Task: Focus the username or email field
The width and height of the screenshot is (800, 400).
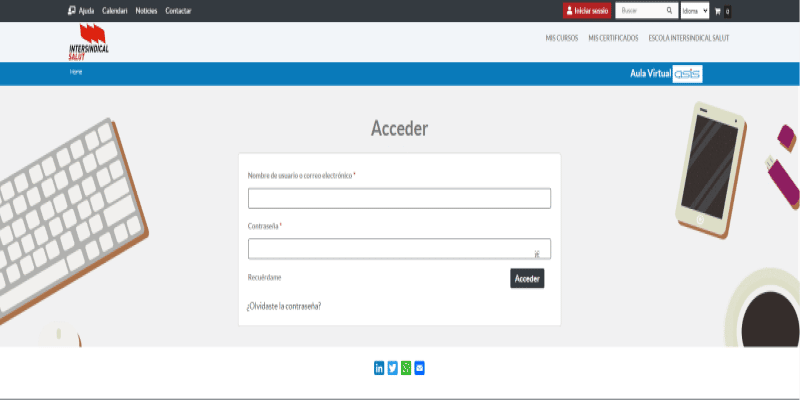Action: point(399,198)
